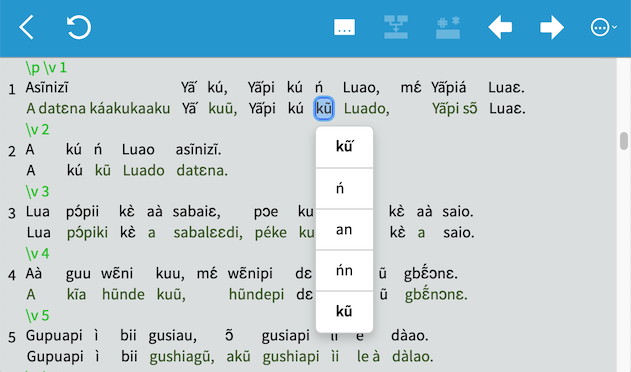
Task: Click green word 'akũ' in verse 5
Action: (x=238, y=357)
